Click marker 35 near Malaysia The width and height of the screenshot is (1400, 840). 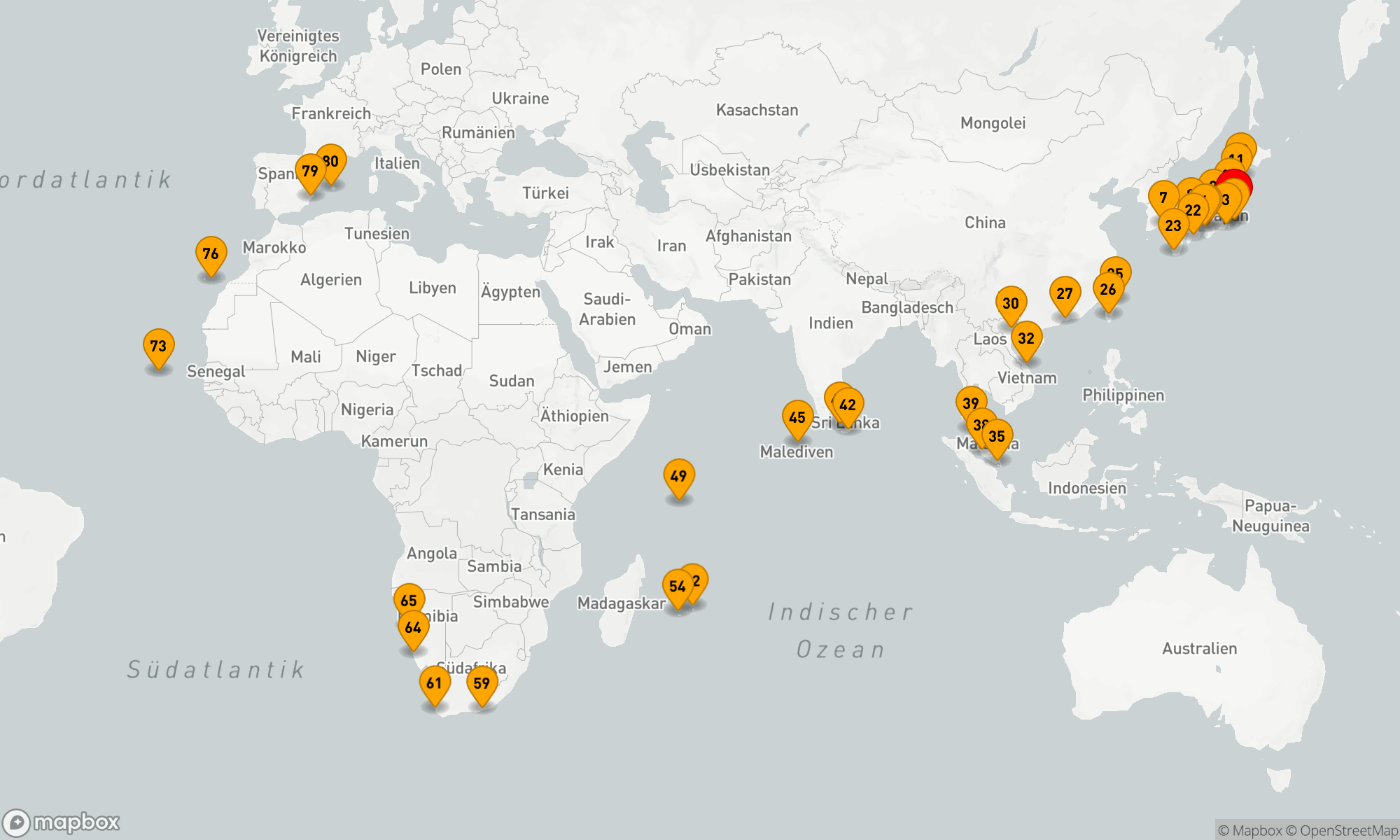point(997,437)
